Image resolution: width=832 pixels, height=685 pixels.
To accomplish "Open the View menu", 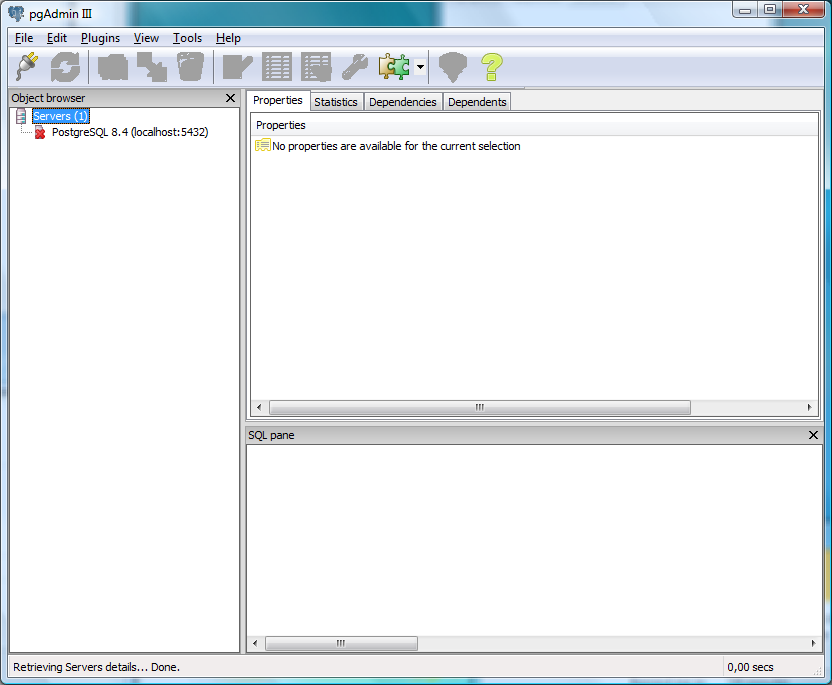I will [146, 38].
